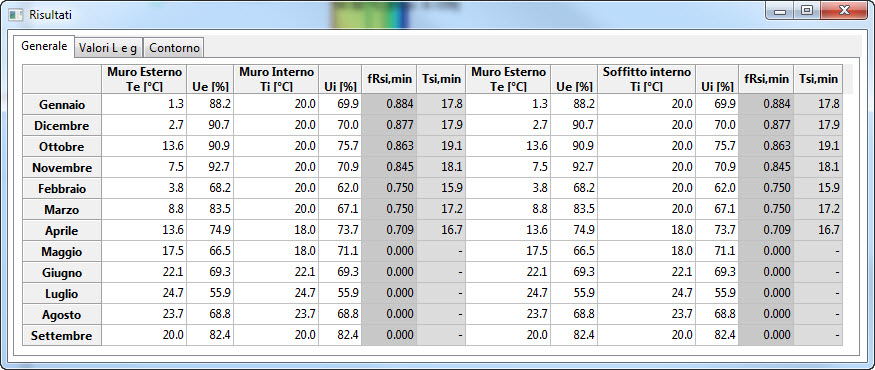This screenshot has height=370, width=875.
Task: Click the Risultati window icon in the title bar
Action: point(16,14)
